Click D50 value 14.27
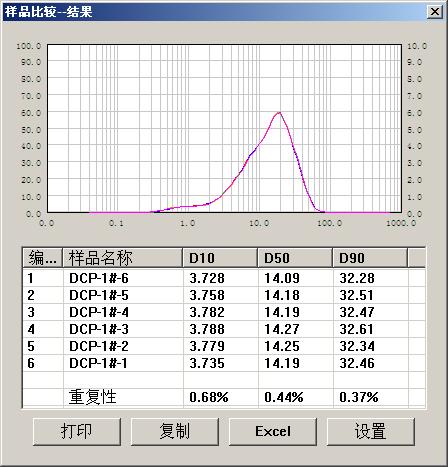The image size is (448, 467). click(282, 329)
